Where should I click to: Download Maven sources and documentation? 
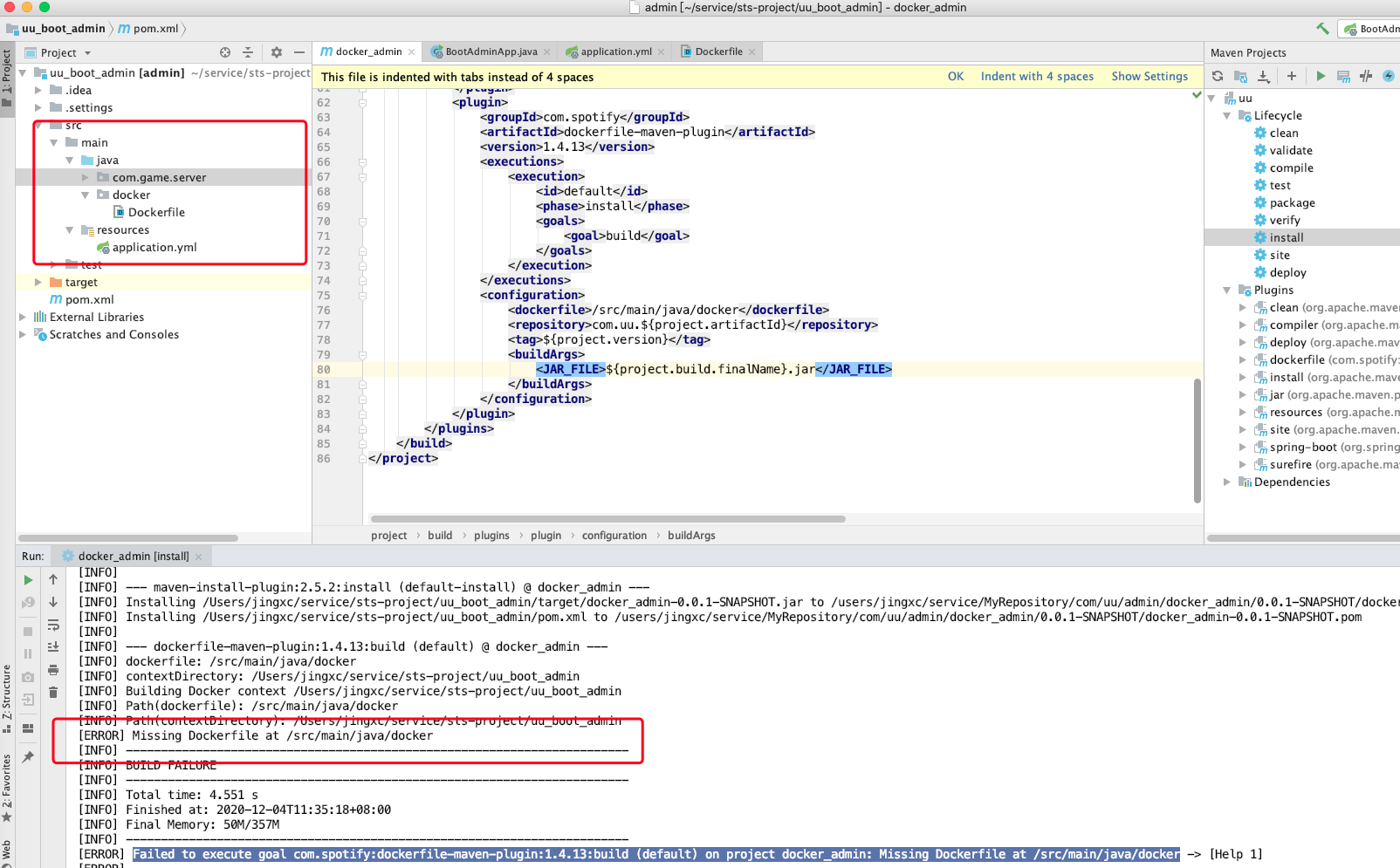point(1264,76)
